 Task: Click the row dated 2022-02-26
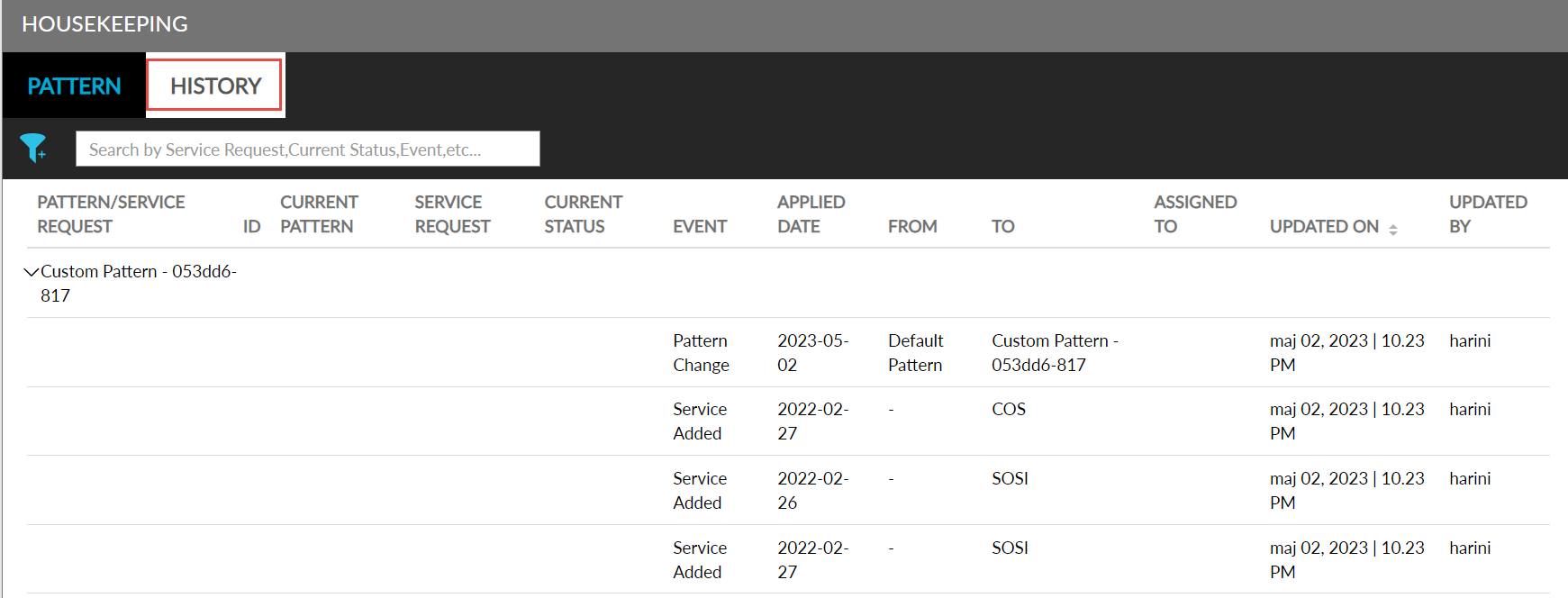[x=812, y=491]
